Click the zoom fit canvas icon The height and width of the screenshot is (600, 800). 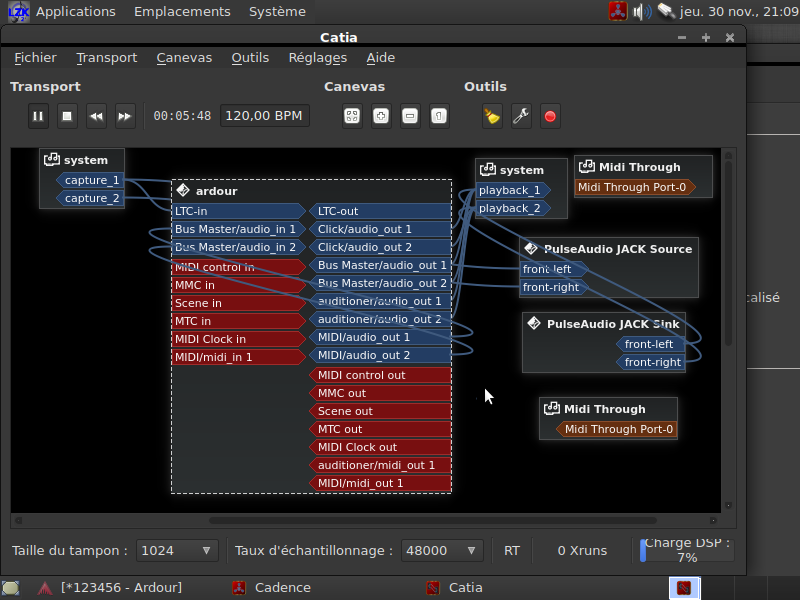click(352, 116)
